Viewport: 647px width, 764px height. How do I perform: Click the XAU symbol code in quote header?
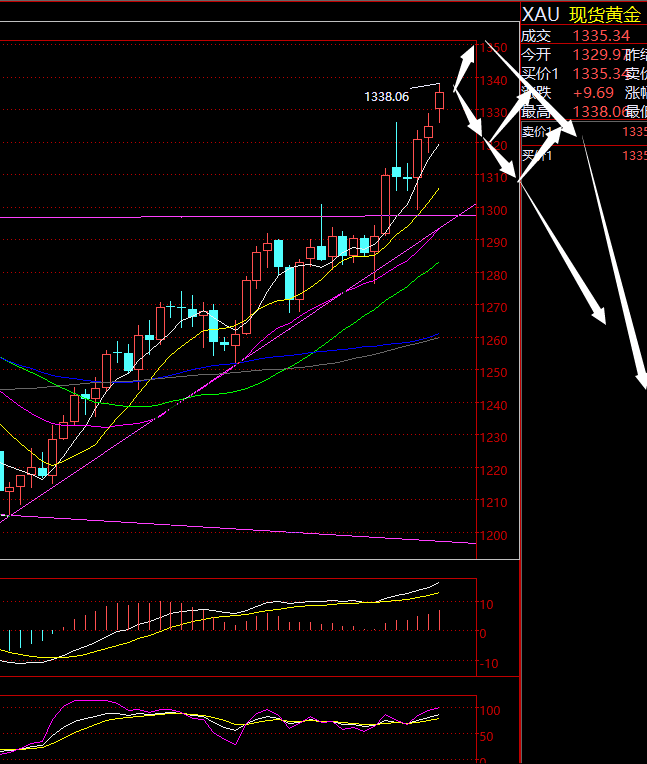pyautogui.click(x=539, y=14)
